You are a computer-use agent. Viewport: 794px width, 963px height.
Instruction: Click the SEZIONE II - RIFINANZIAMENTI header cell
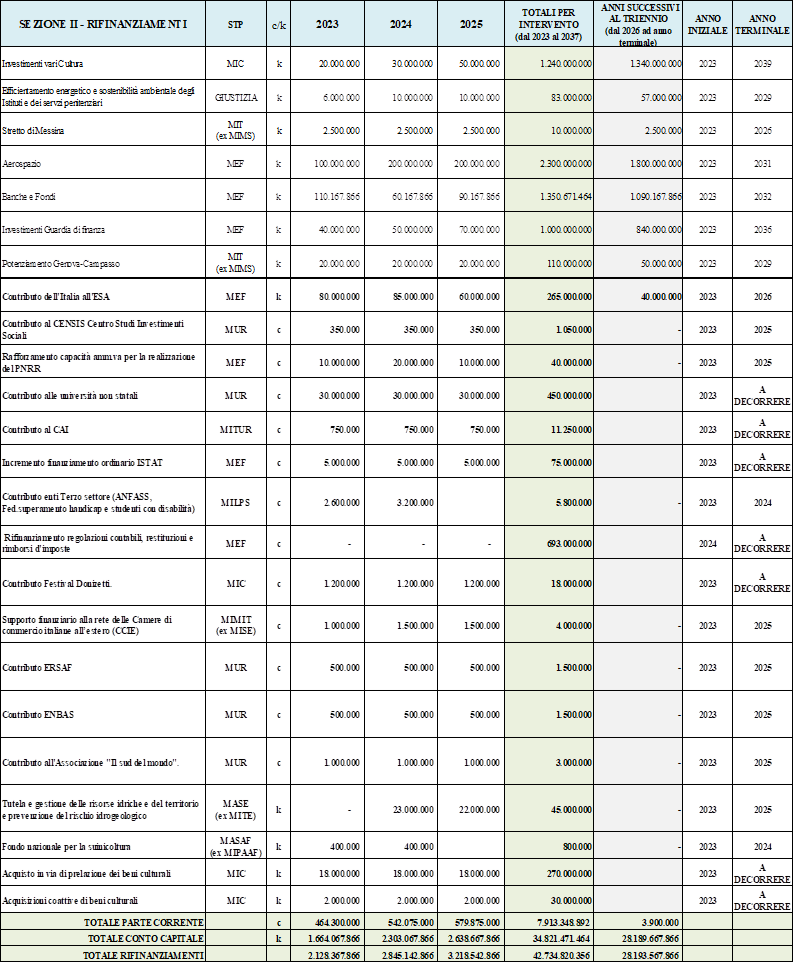click(x=102, y=23)
